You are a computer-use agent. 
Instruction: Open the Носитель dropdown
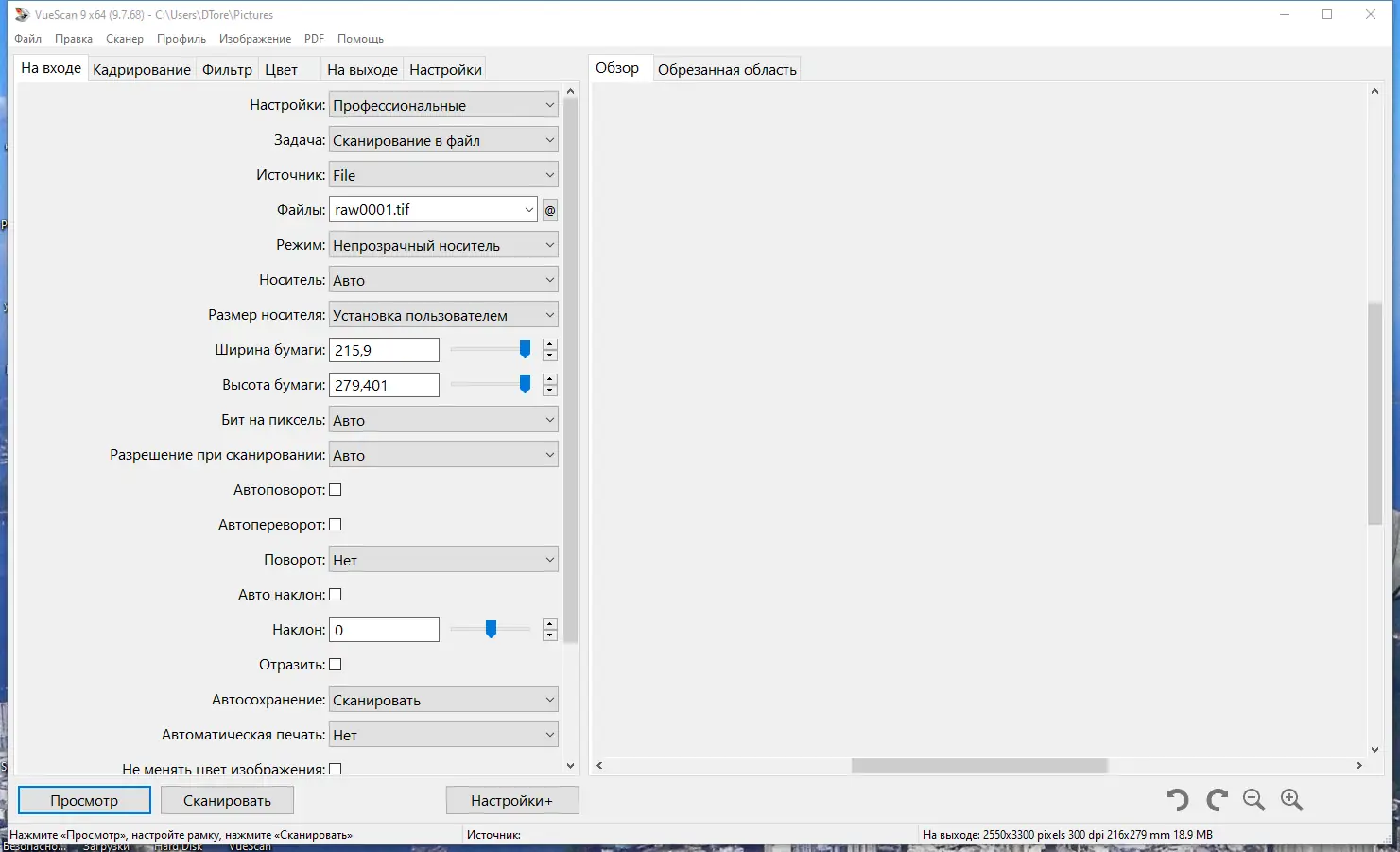pos(443,280)
